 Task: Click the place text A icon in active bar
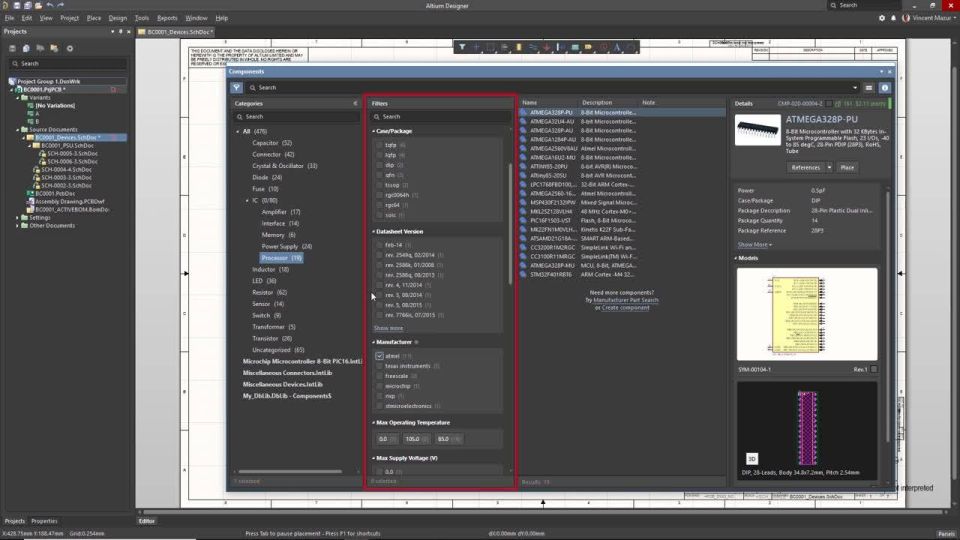(617, 47)
